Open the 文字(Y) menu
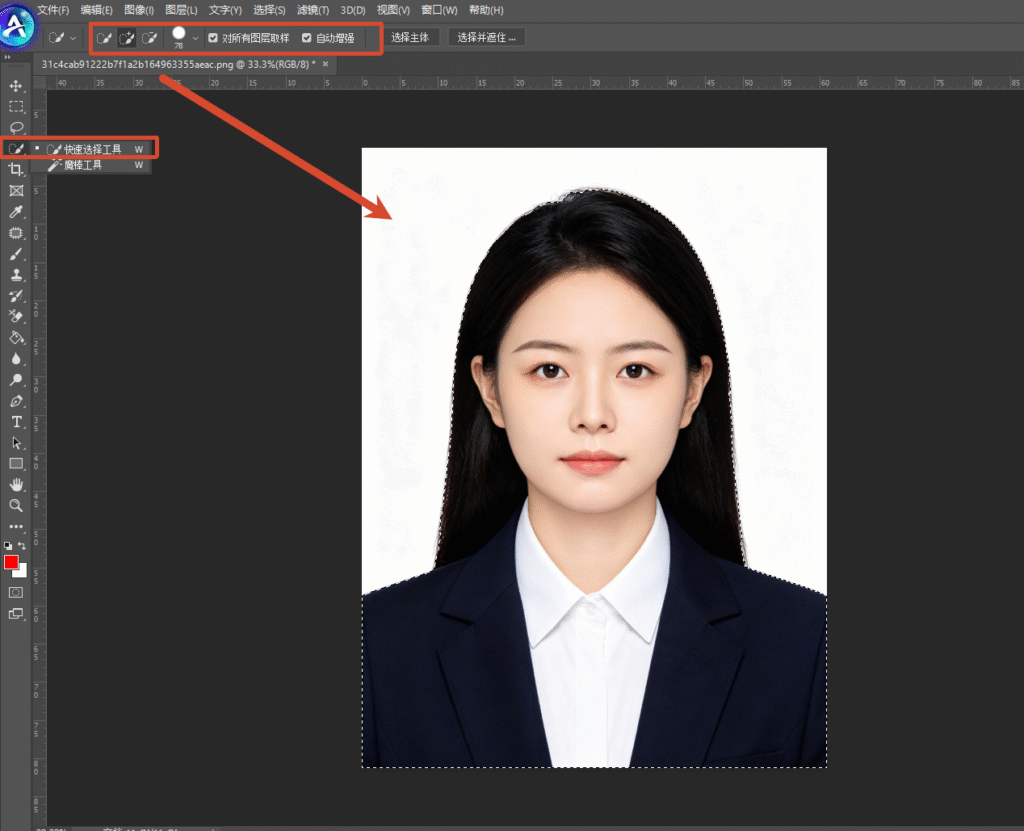 point(225,10)
